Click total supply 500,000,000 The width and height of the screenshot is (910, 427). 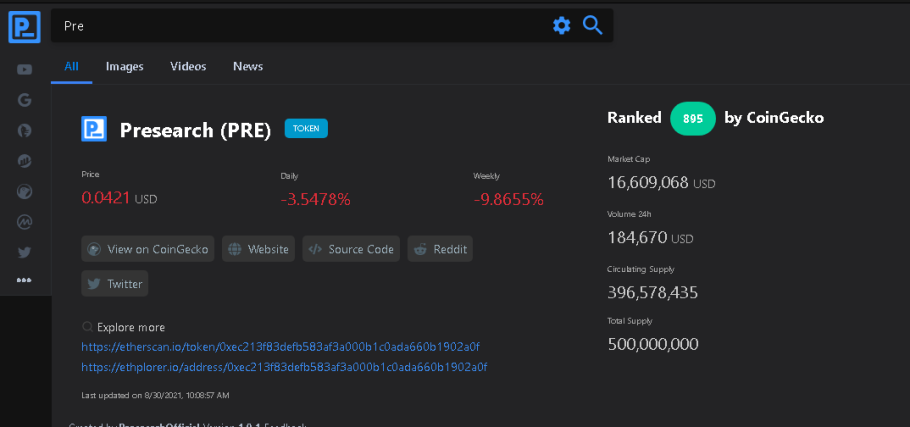pos(653,344)
